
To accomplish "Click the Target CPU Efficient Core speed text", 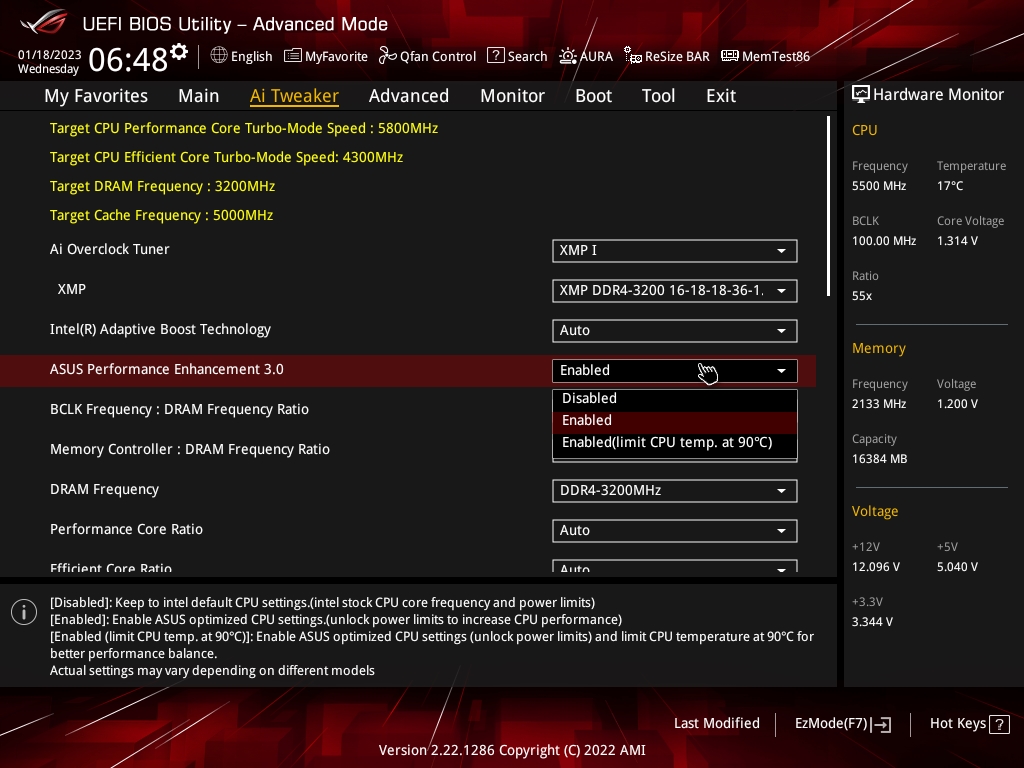I will coord(227,157).
